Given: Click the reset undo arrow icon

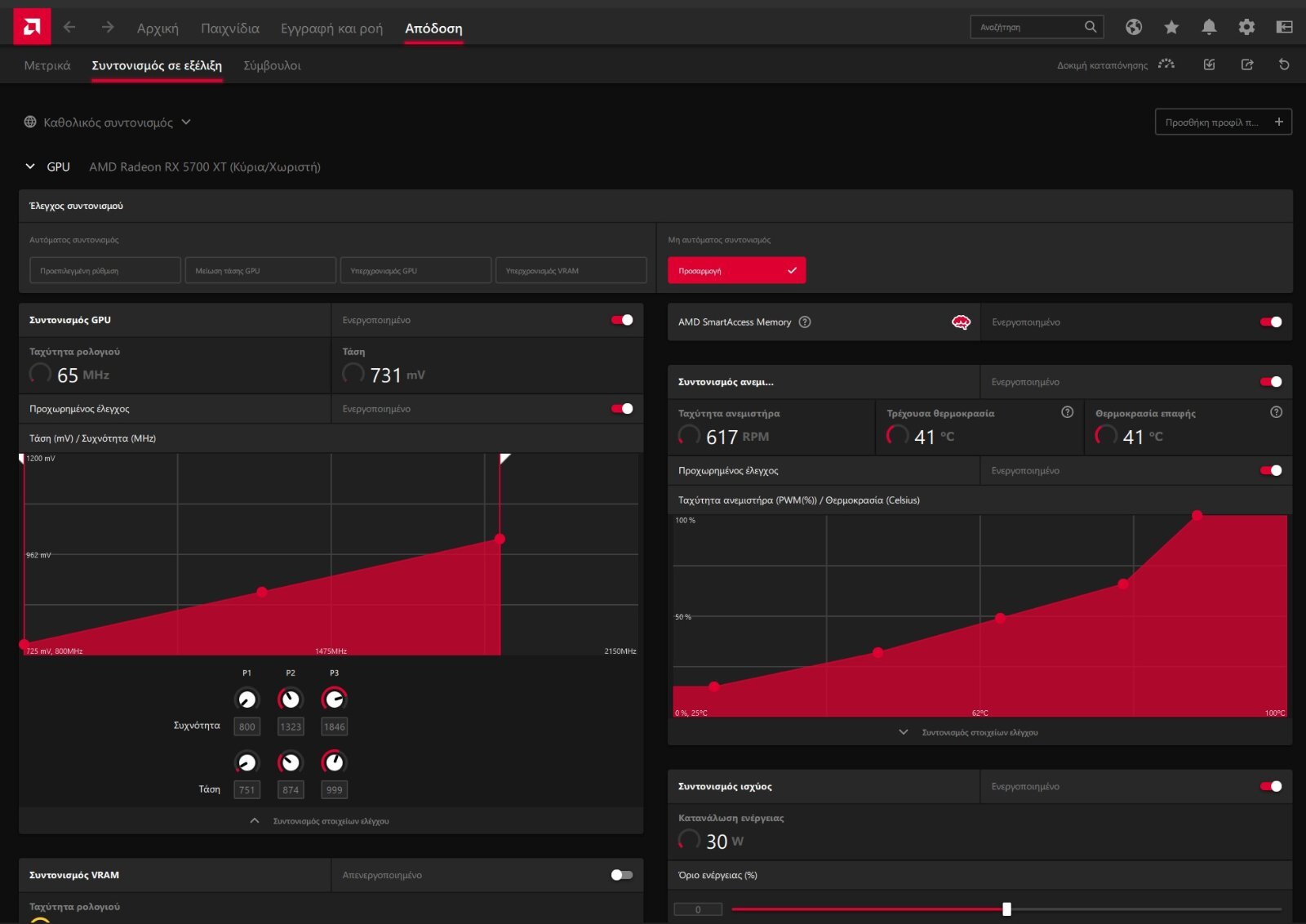Looking at the screenshot, I should (x=1284, y=64).
